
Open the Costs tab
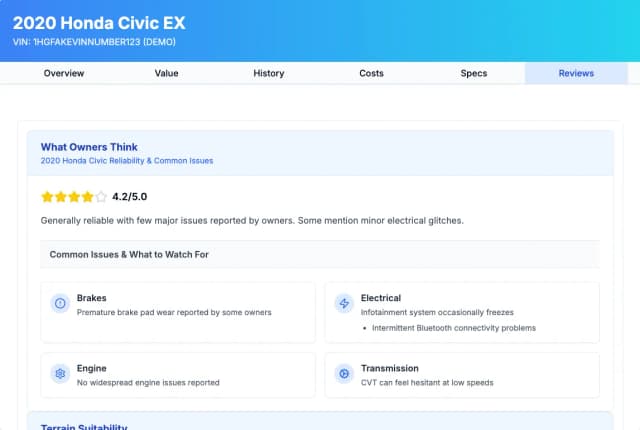(371, 73)
